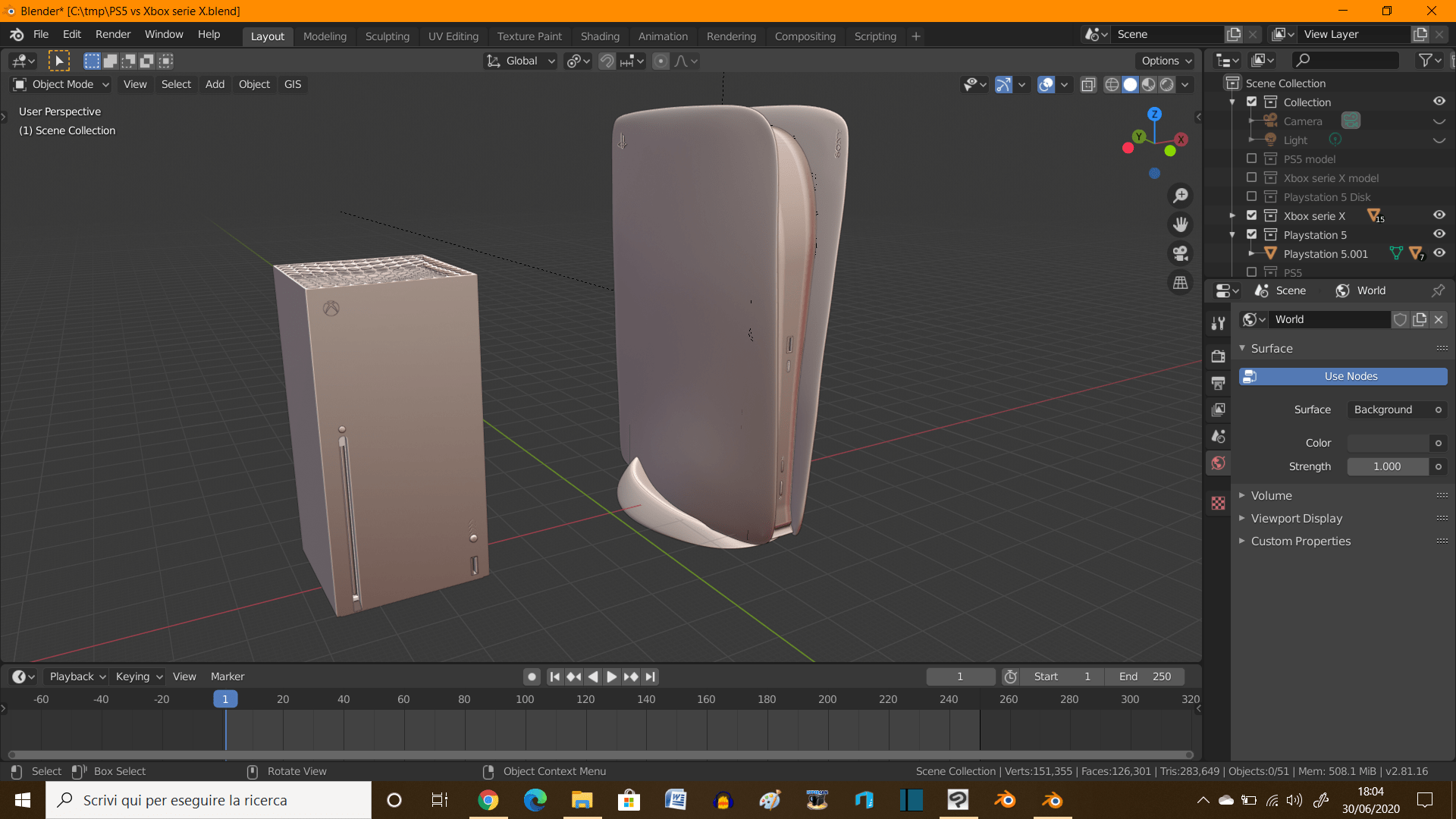Toggle viewport overlays button
Screen dimensions: 1456x819
point(1046,85)
